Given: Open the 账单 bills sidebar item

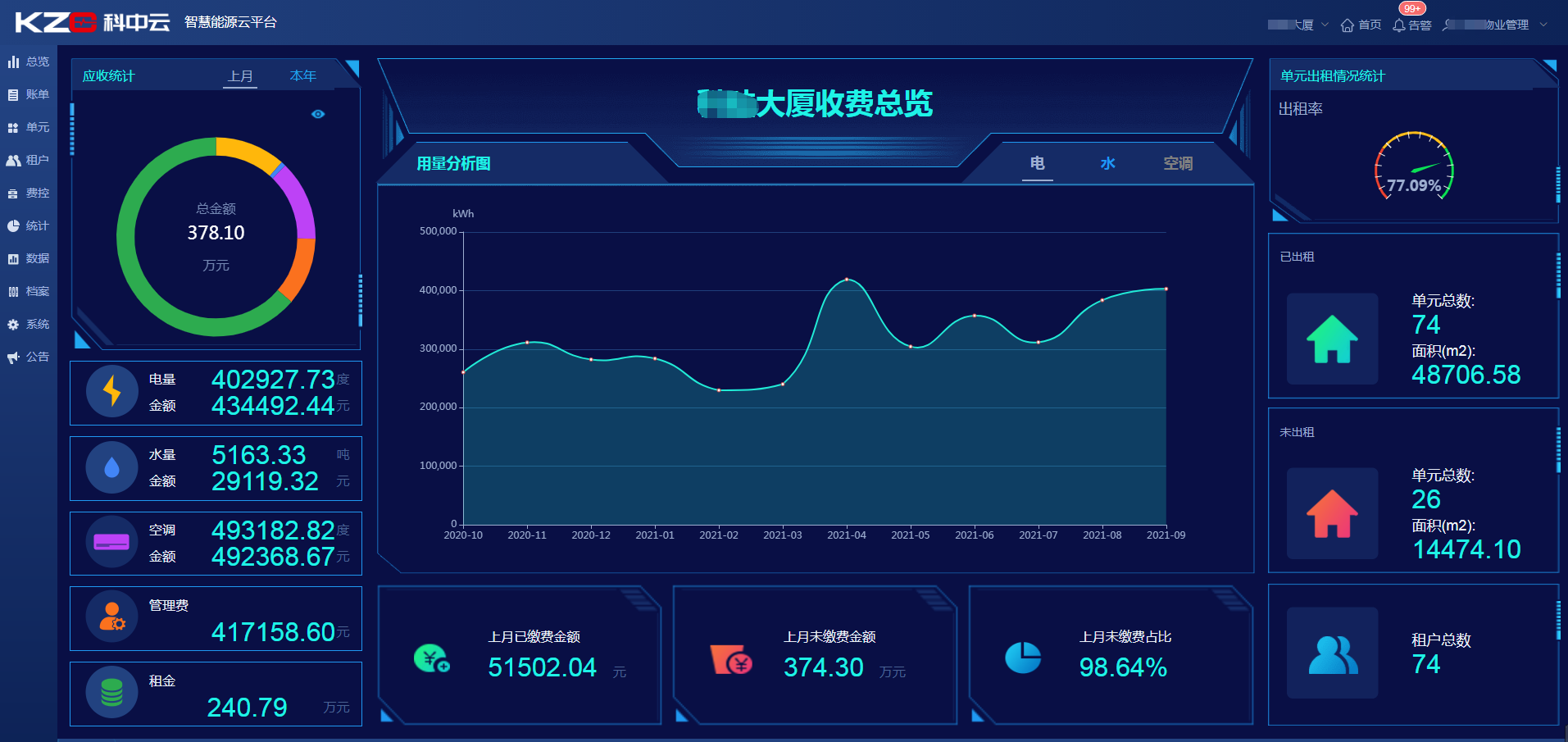Looking at the screenshot, I should pos(29,94).
